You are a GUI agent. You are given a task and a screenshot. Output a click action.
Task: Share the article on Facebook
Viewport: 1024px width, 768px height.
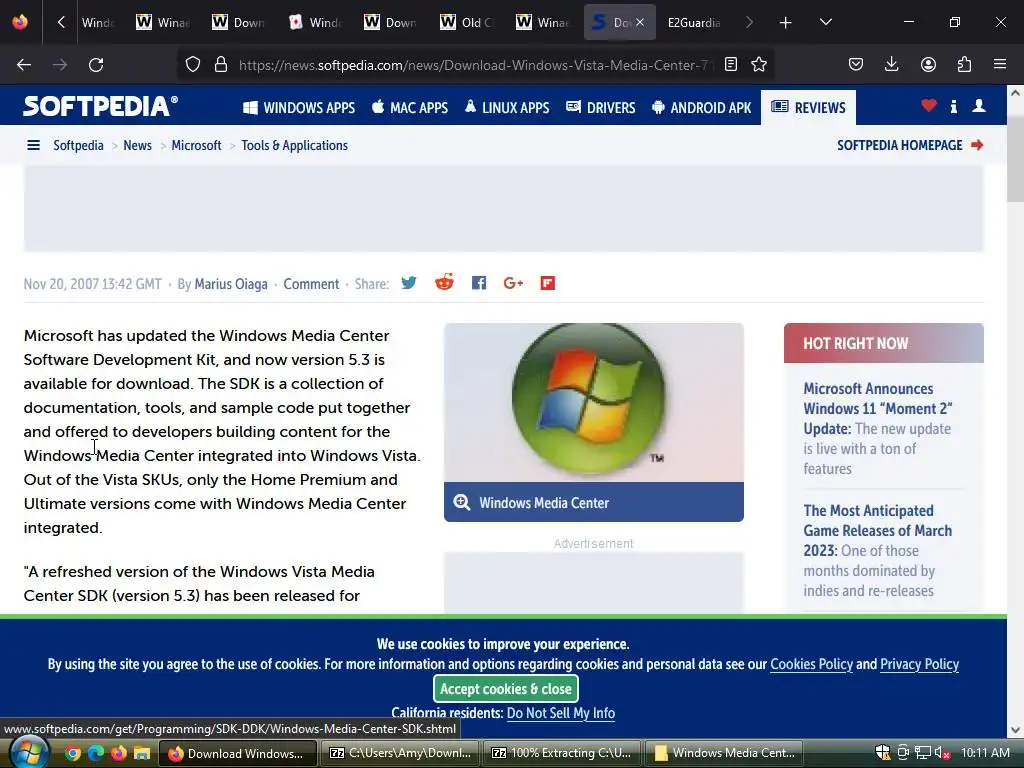[x=479, y=283]
